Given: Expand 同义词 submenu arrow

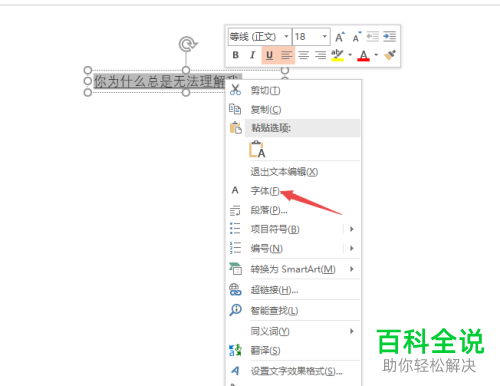Looking at the screenshot, I should coord(352,331).
